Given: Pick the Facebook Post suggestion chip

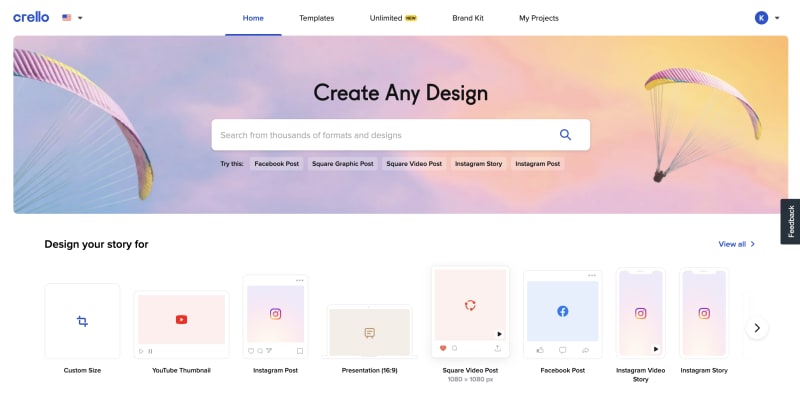Looking at the screenshot, I should point(277,164).
